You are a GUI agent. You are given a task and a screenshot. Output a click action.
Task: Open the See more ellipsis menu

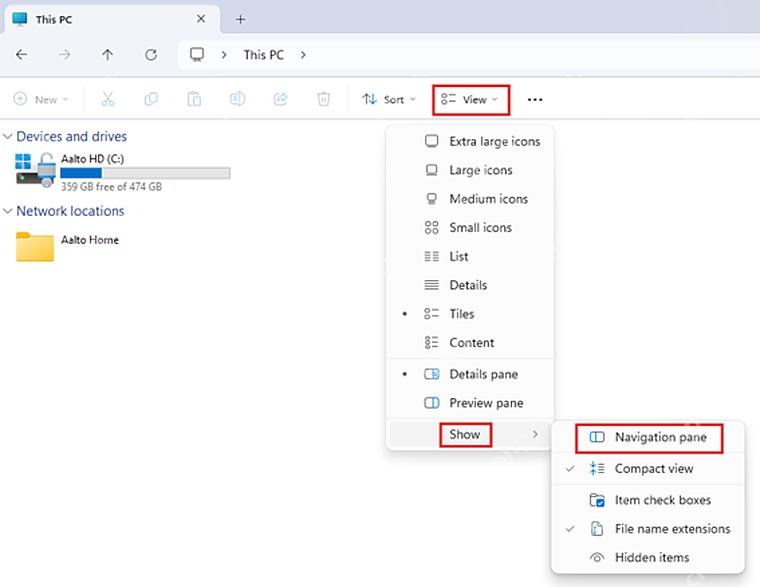[535, 100]
